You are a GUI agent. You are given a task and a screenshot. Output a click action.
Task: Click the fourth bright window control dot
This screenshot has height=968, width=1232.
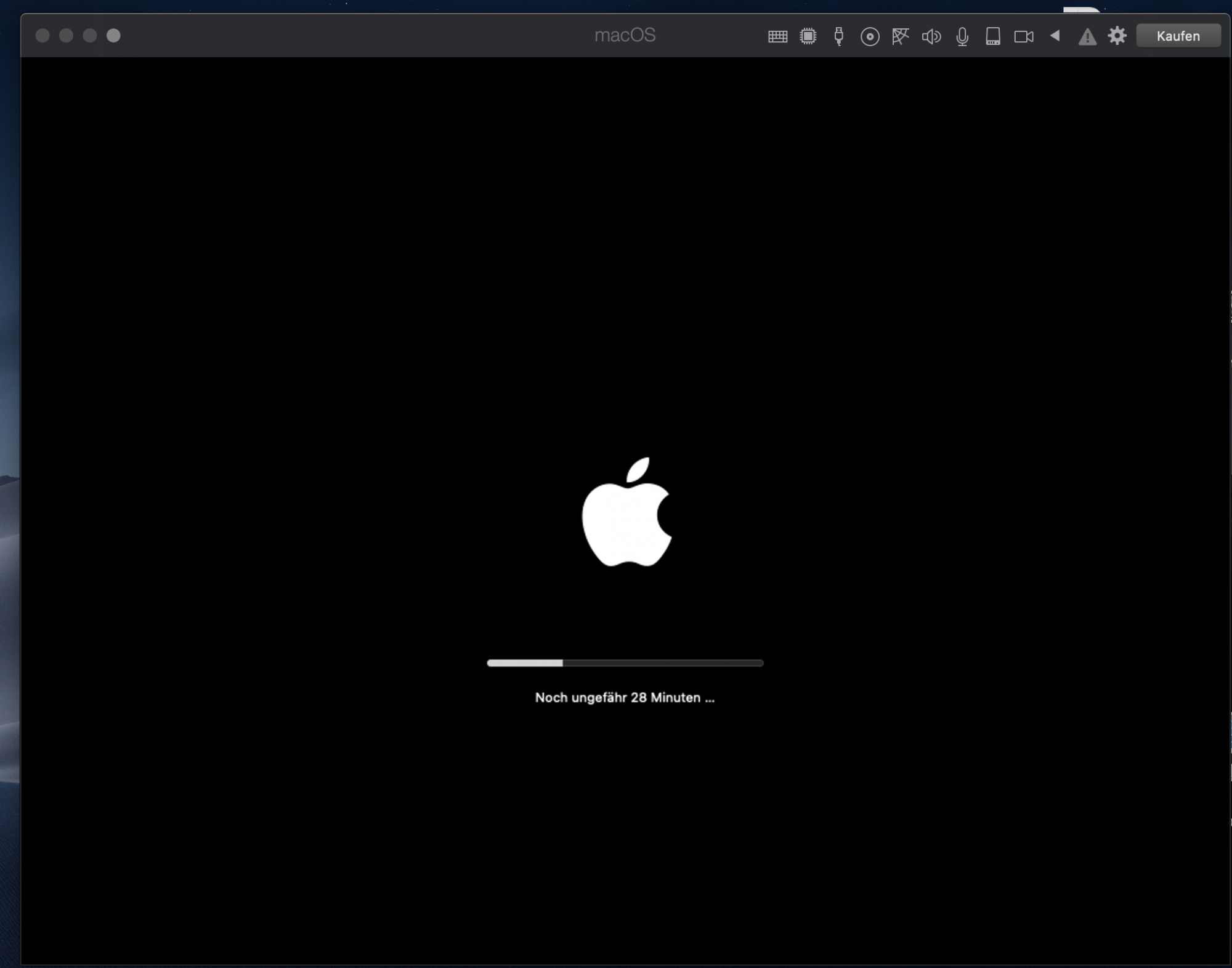(x=113, y=36)
